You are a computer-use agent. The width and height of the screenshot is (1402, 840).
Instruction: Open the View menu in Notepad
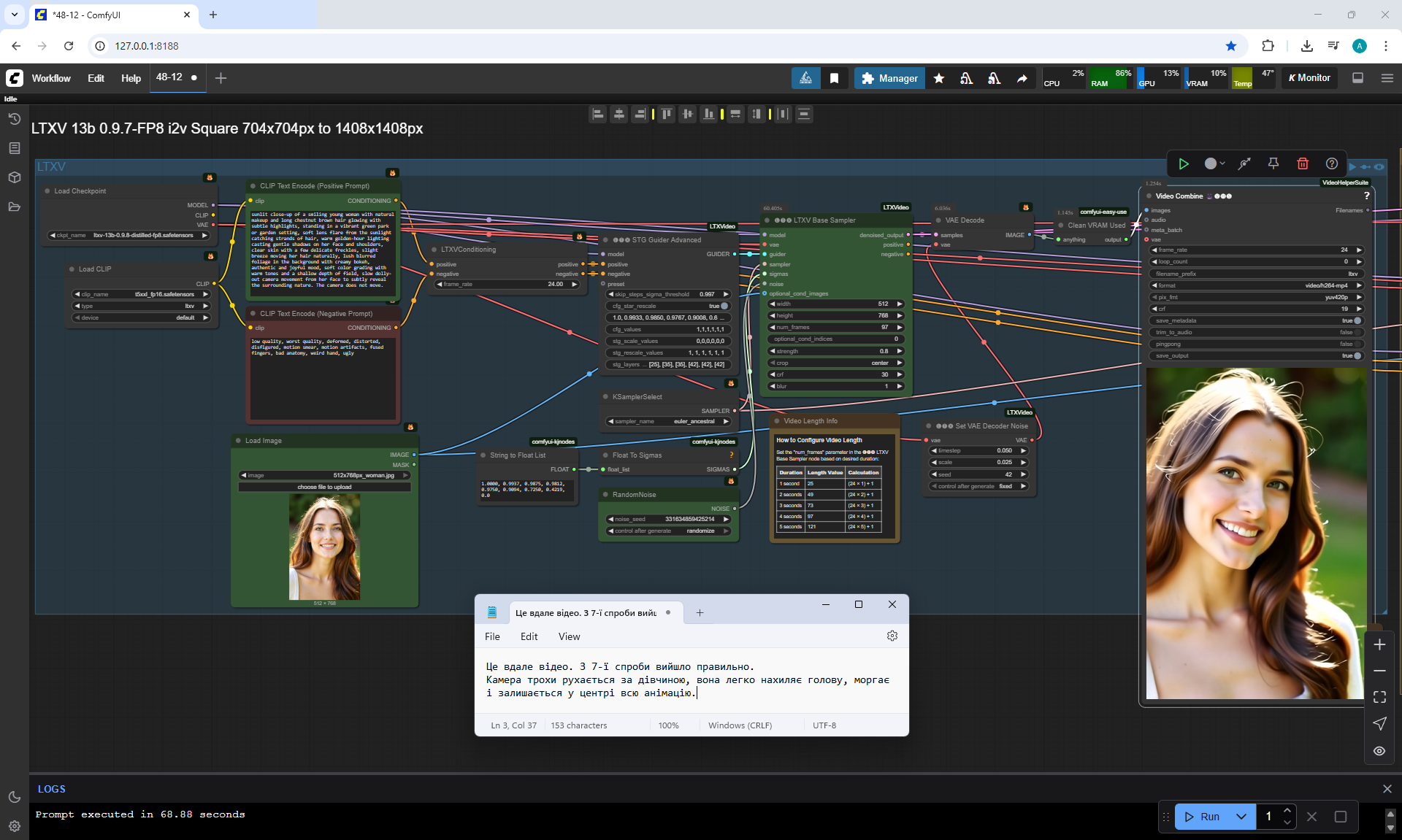point(569,636)
